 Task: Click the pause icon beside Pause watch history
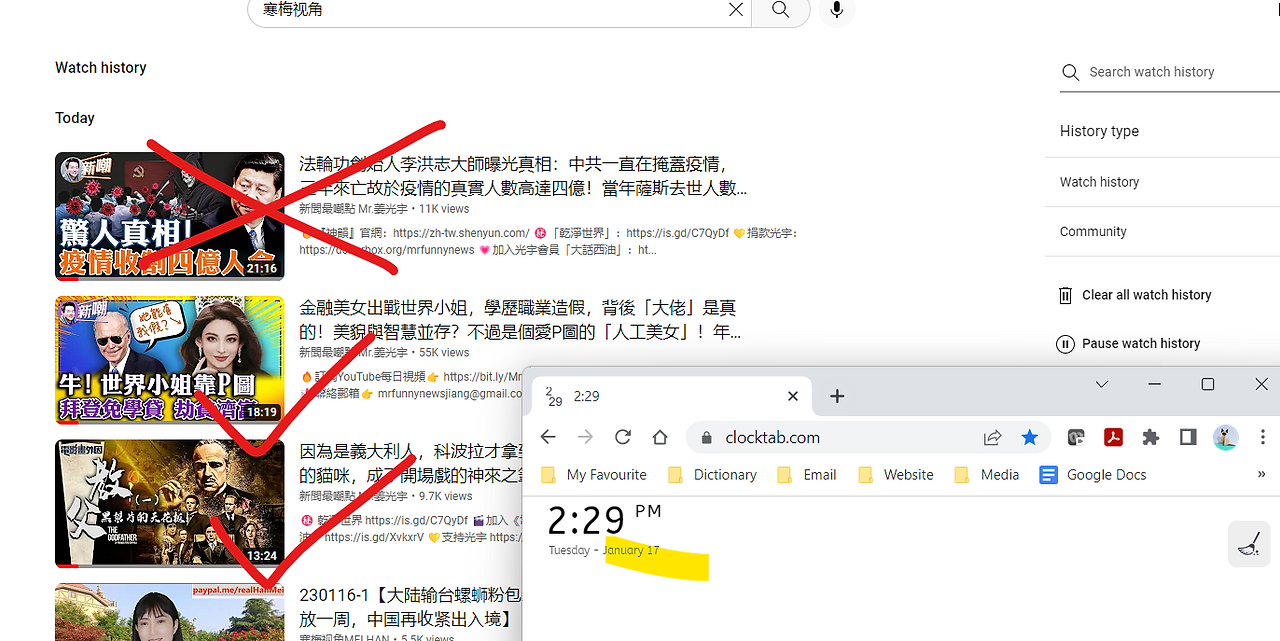(1066, 343)
